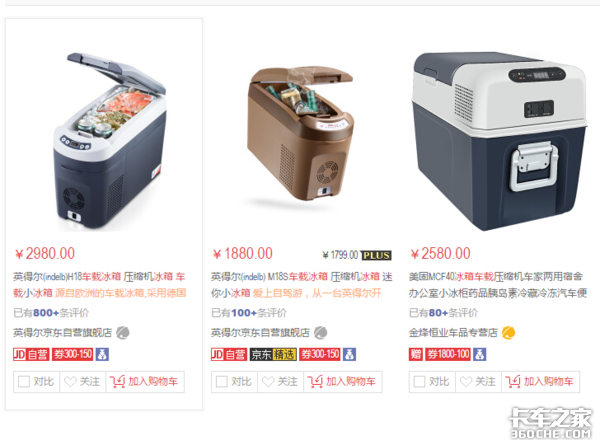Image resolution: width=600 pixels, height=445 pixels.
Task: Click the gray chat icon beside first 英得尔京东自营旗舰店
Action: tap(123, 333)
